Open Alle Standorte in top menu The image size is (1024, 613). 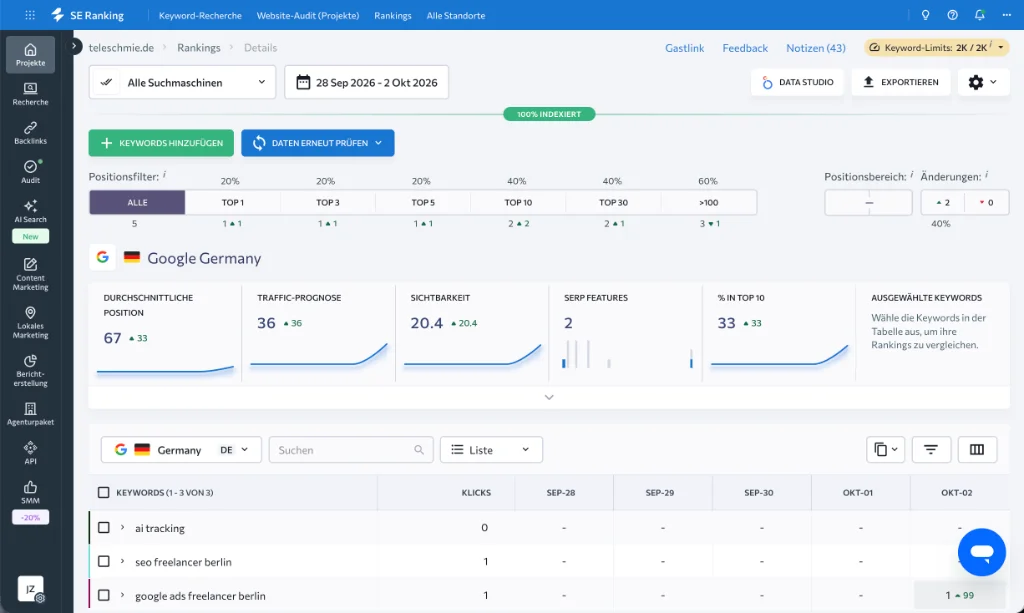(x=456, y=15)
